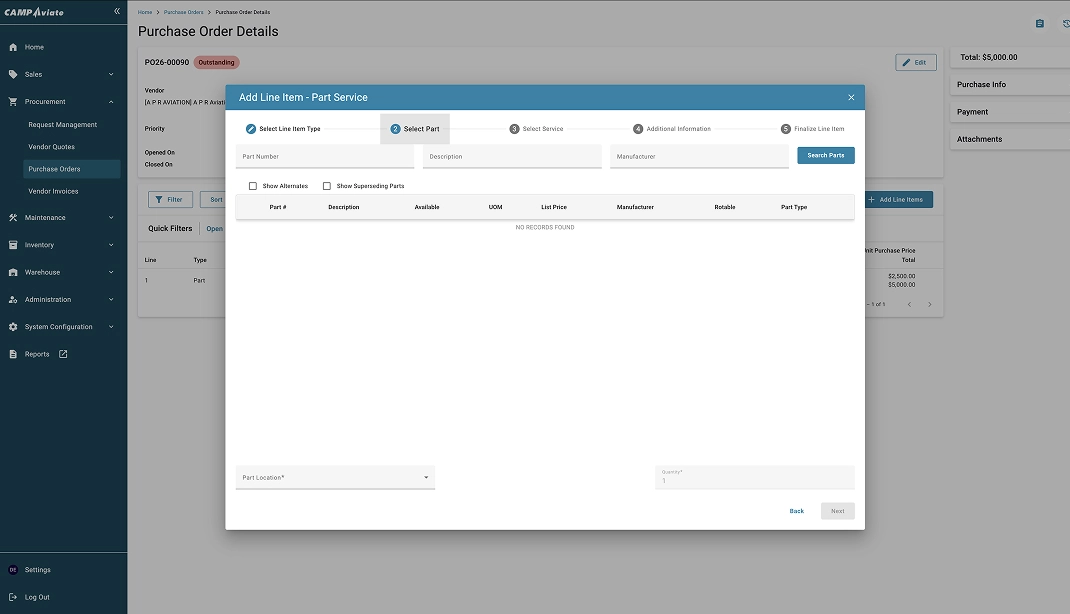The height and width of the screenshot is (614, 1070).
Task: Click the Sales tag icon
Action: 13,74
